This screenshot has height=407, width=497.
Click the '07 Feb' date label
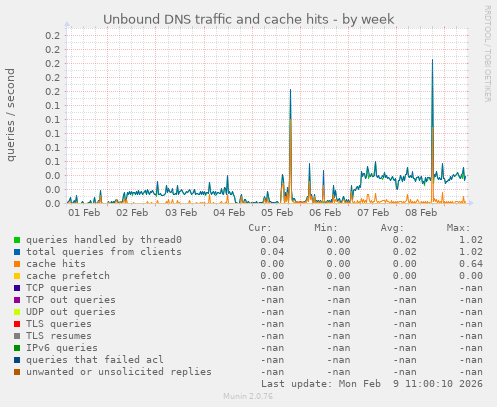click(373, 213)
